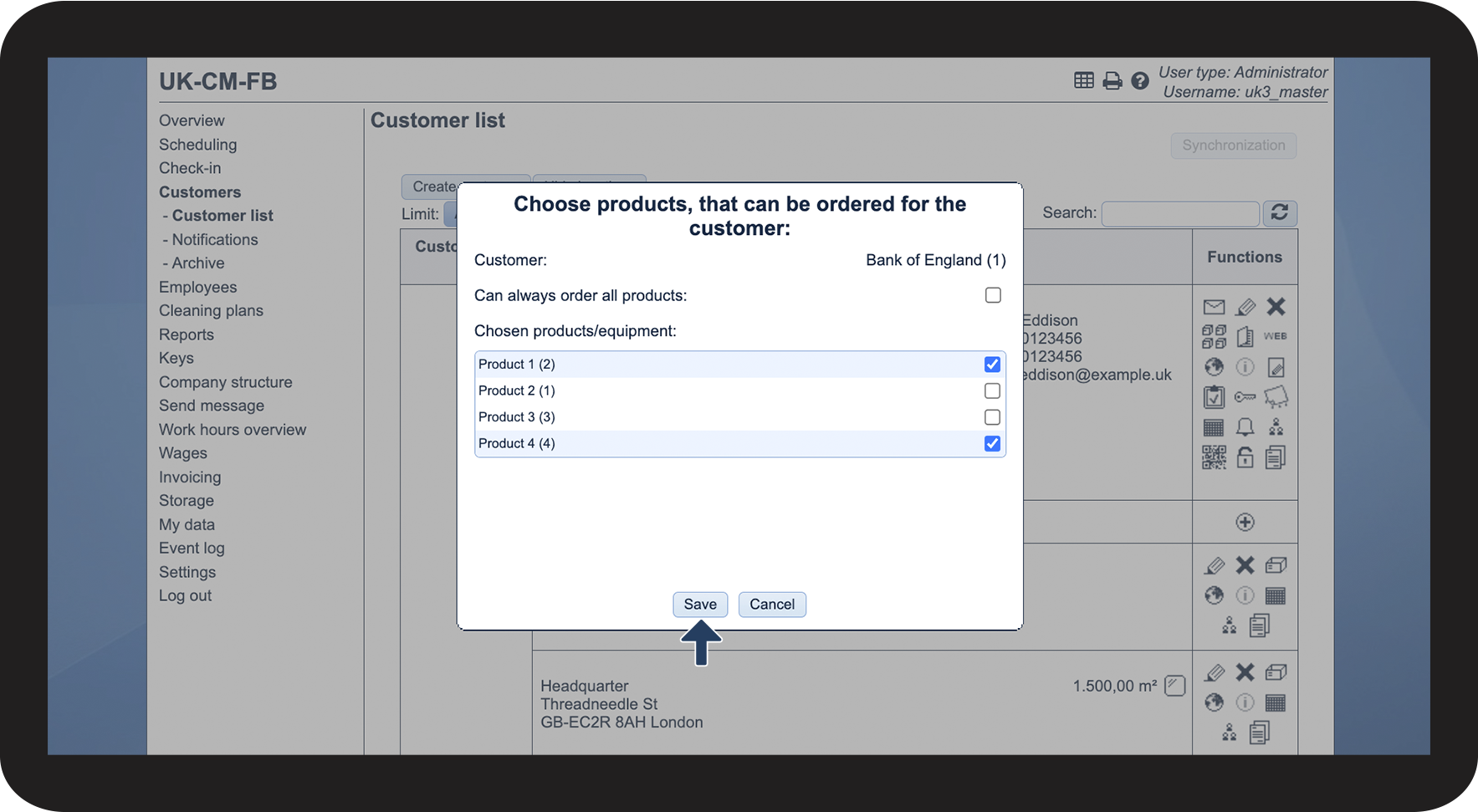The height and width of the screenshot is (812, 1478).
Task: Click the documents icon in Headquarter row
Action: [1260, 733]
